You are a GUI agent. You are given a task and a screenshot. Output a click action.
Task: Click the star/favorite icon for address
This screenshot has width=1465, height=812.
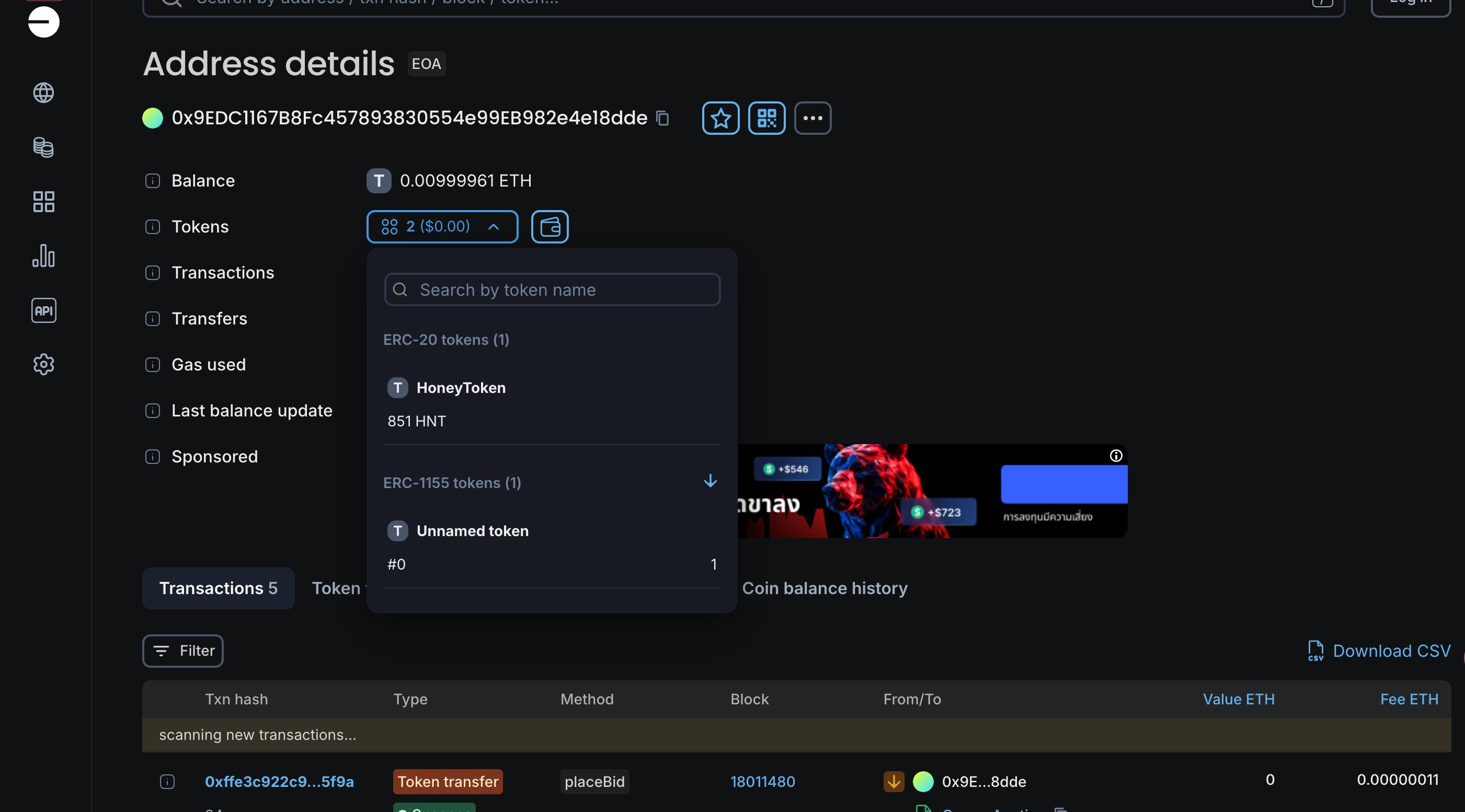720,117
